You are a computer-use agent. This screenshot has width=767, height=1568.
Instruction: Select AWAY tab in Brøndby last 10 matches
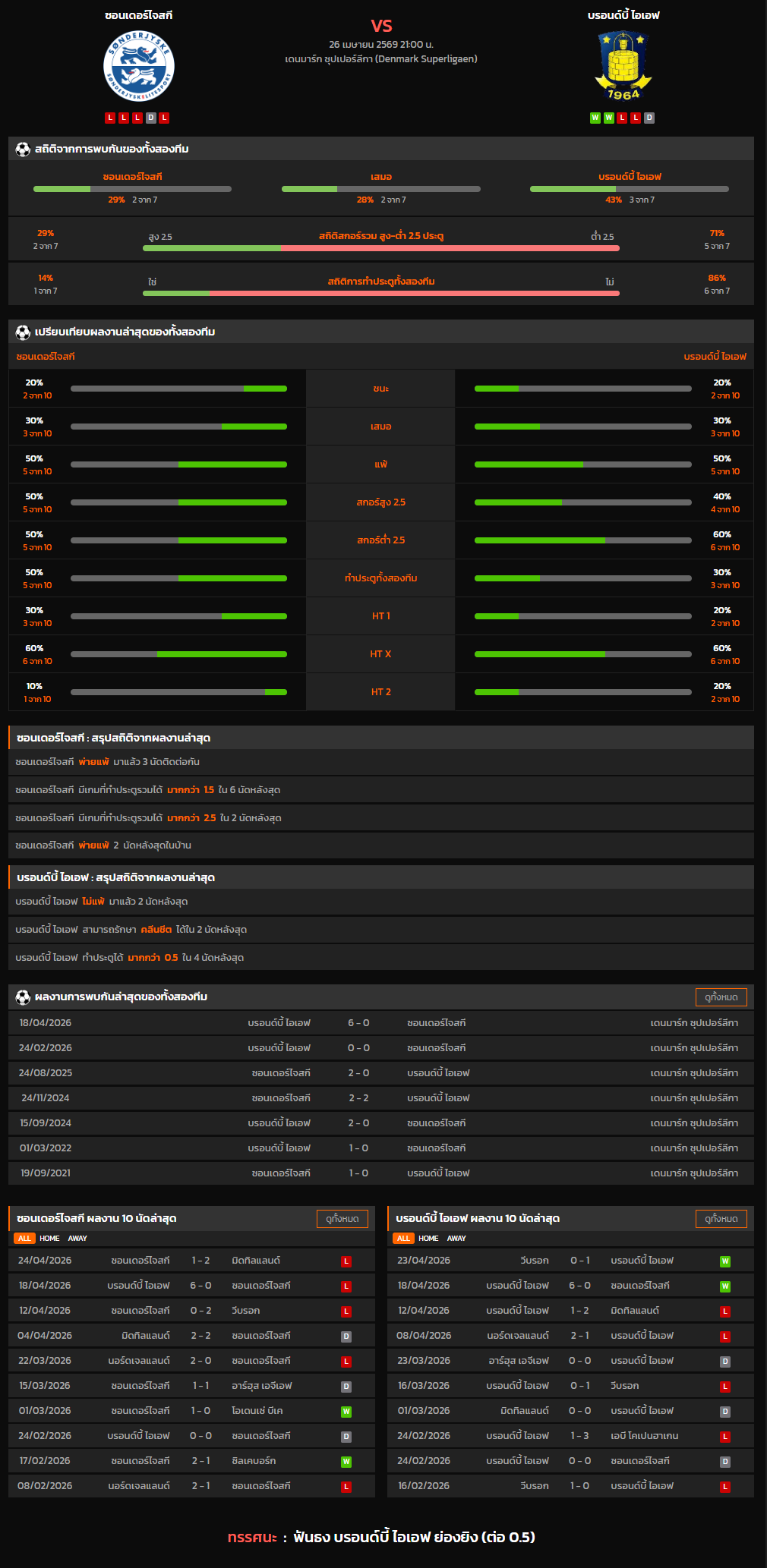456,1239
